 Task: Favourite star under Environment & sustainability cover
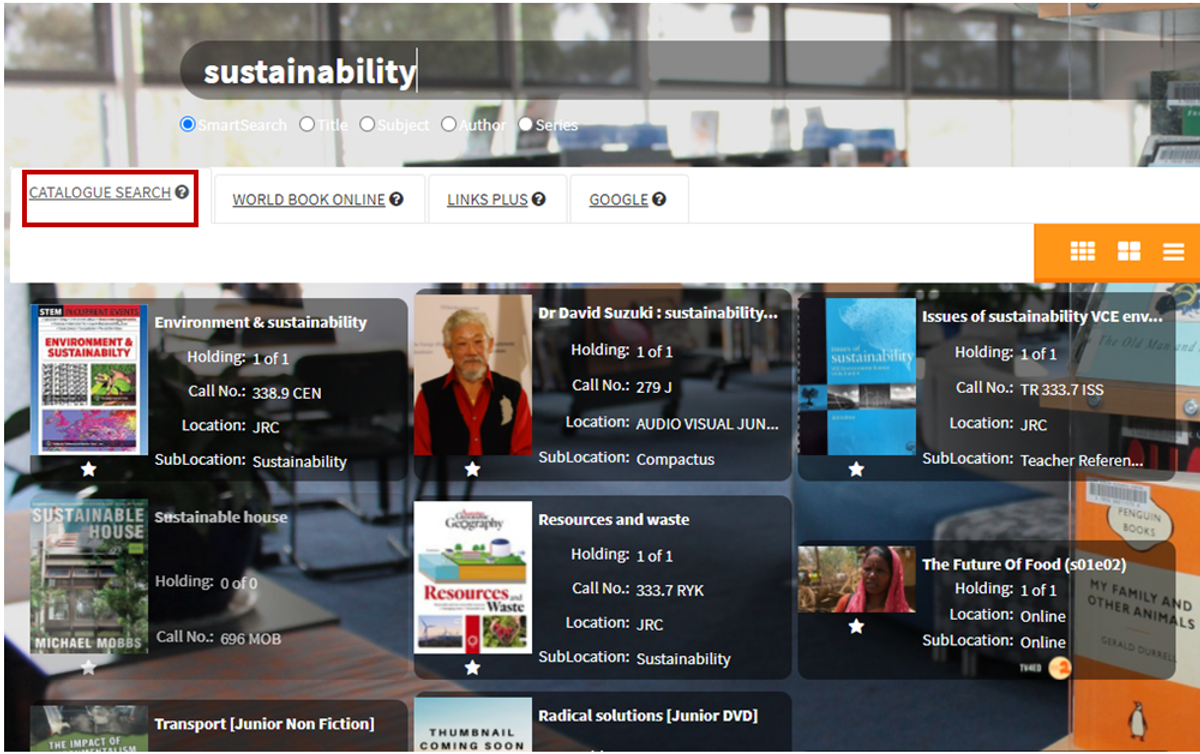pos(88,469)
